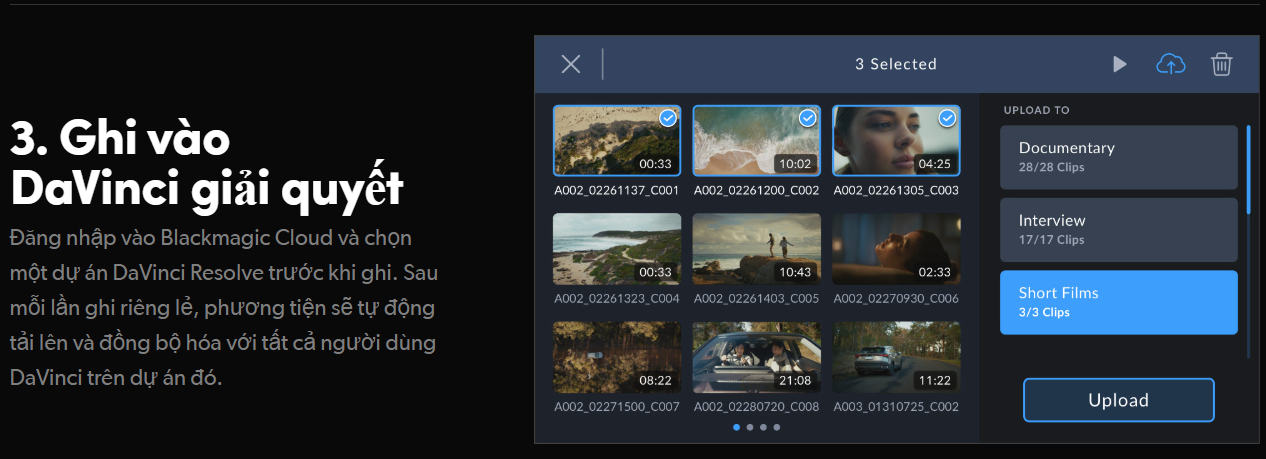Viewport: 1266px width, 459px height.
Task: Click the 21:08 duration label
Action: pyautogui.click(x=797, y=380)
